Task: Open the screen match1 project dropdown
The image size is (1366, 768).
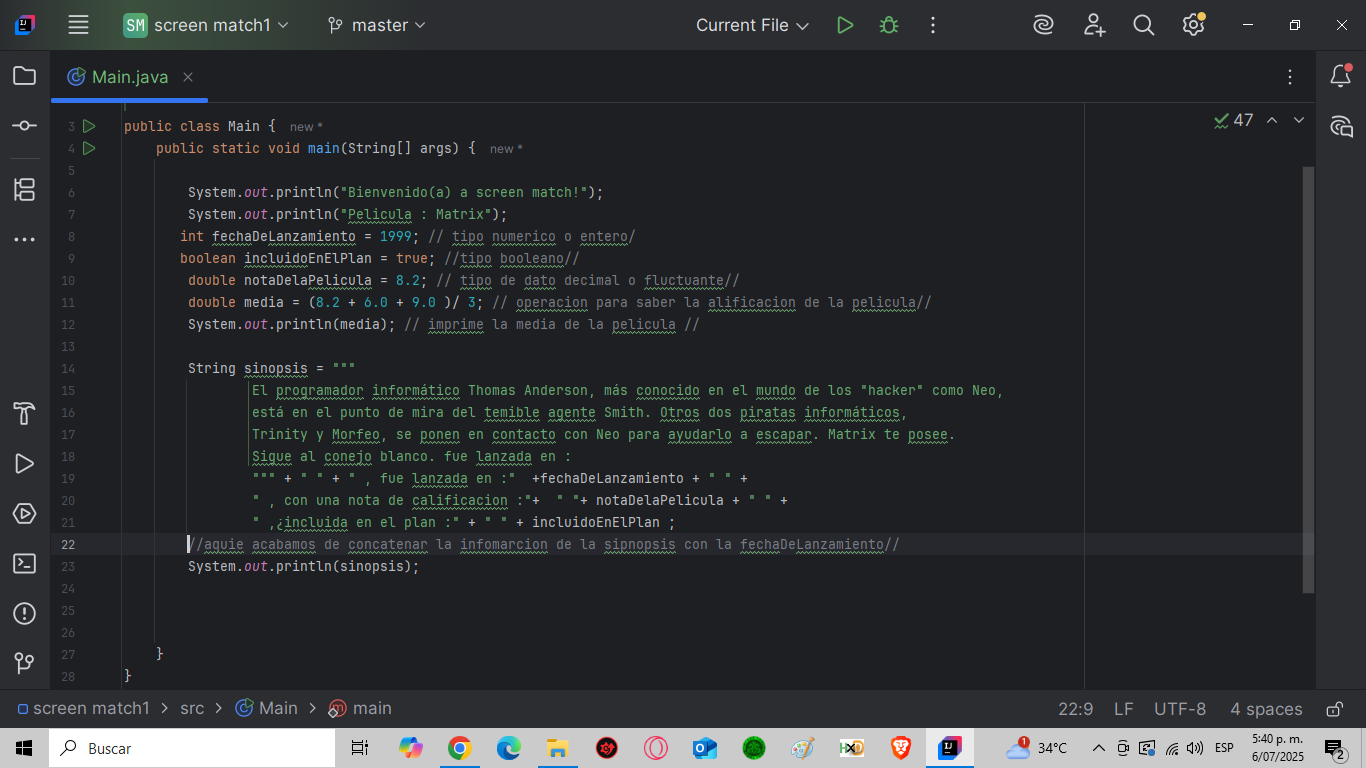Action: click(x=206, y=25)
